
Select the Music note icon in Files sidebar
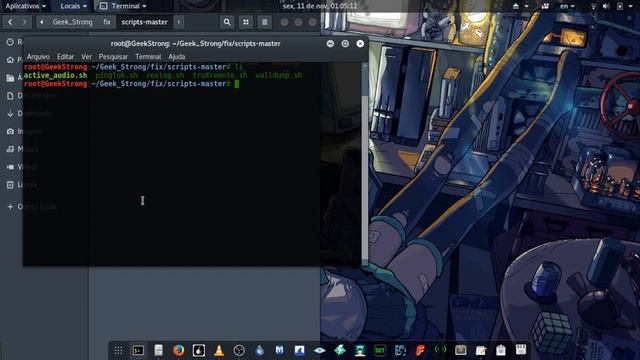(x=10, y=149)
